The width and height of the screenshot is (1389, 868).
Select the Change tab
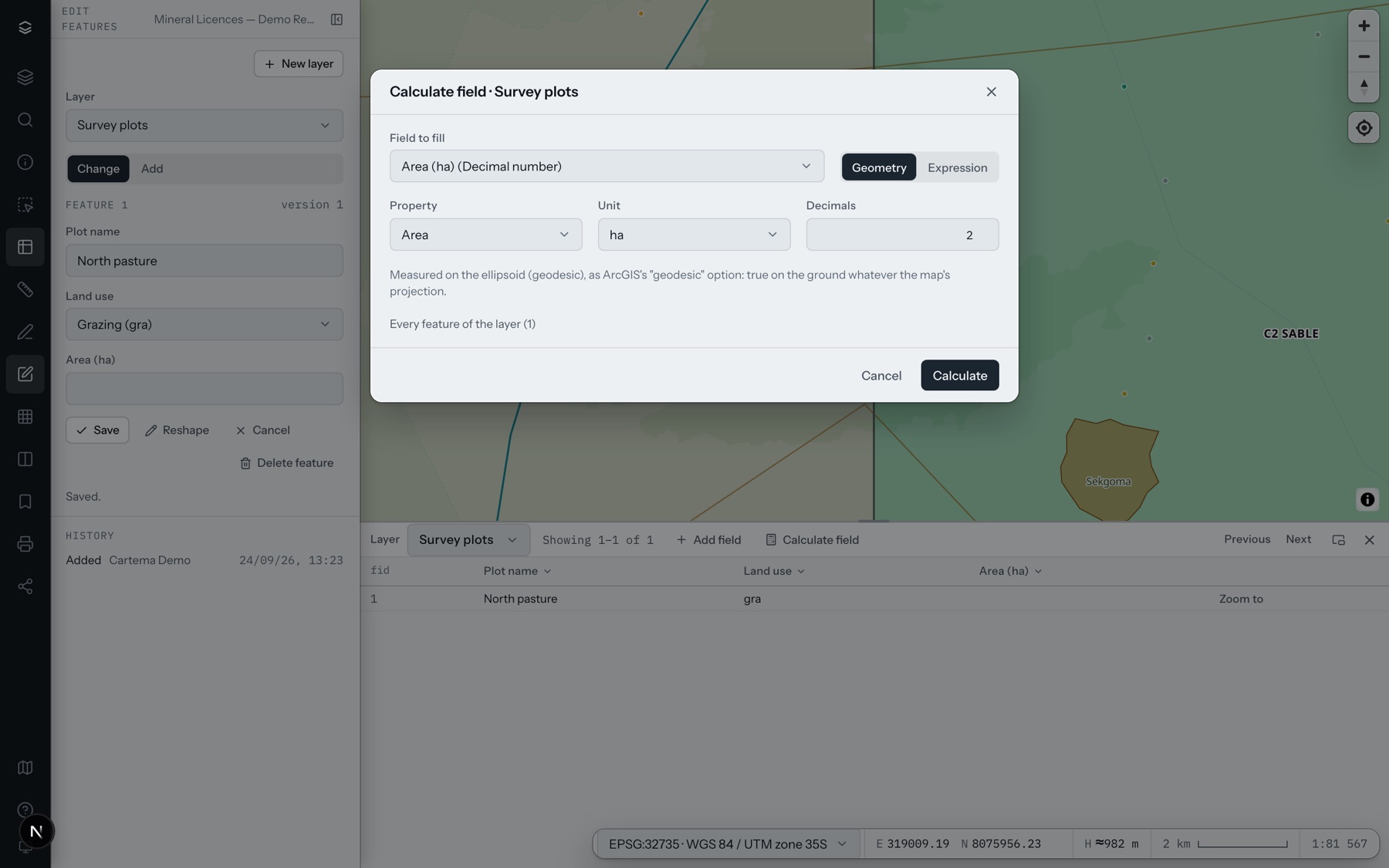(x=98, y=169)
